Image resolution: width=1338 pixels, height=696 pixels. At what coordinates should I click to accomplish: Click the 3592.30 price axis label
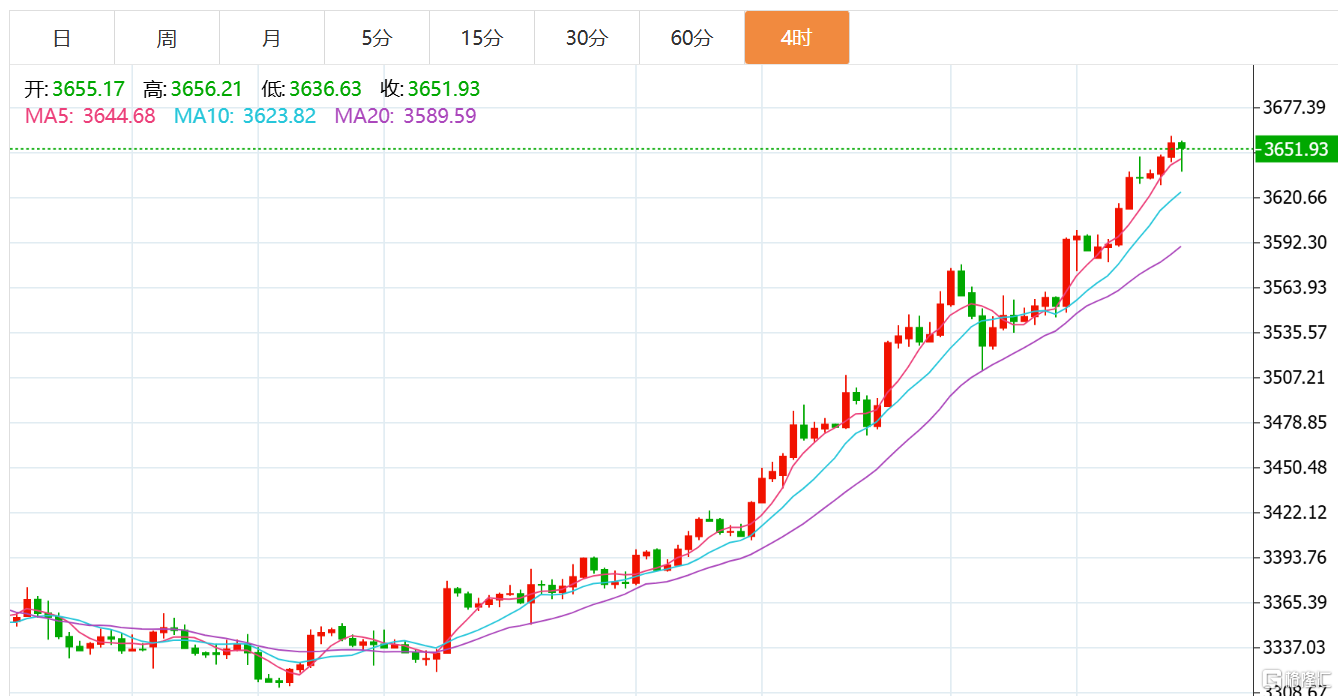[x=1295, y=242]
